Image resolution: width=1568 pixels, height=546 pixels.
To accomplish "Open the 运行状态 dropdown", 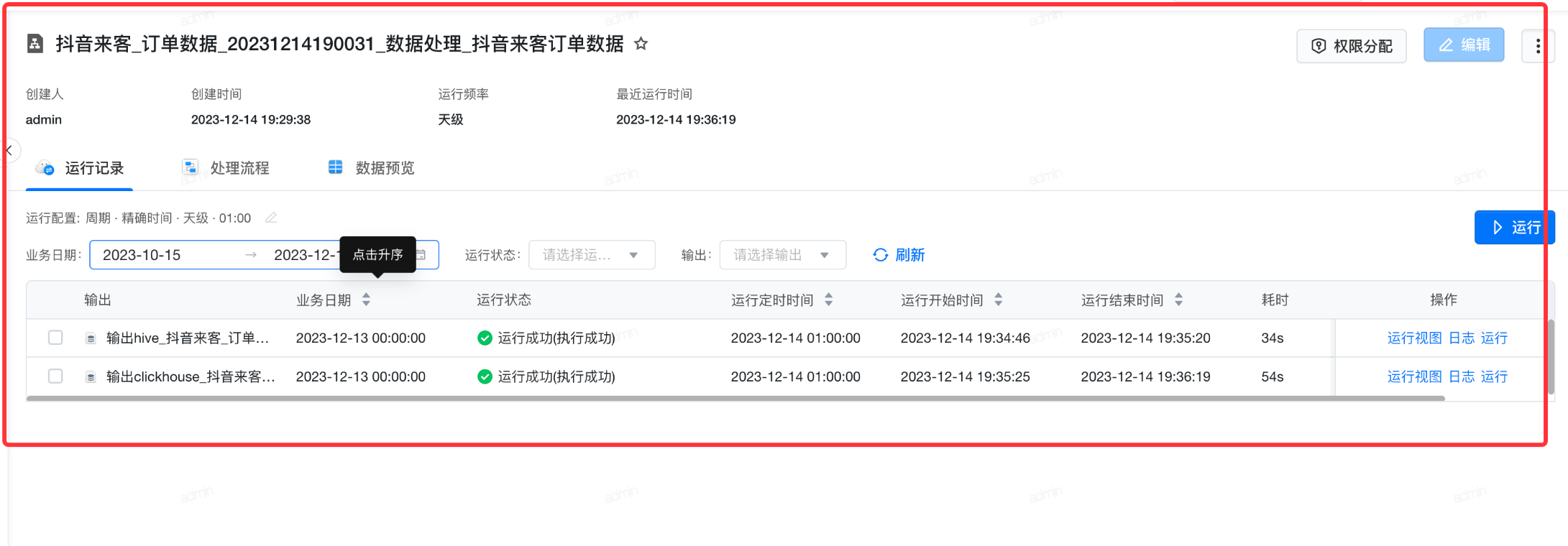I will tap(592, 255).
